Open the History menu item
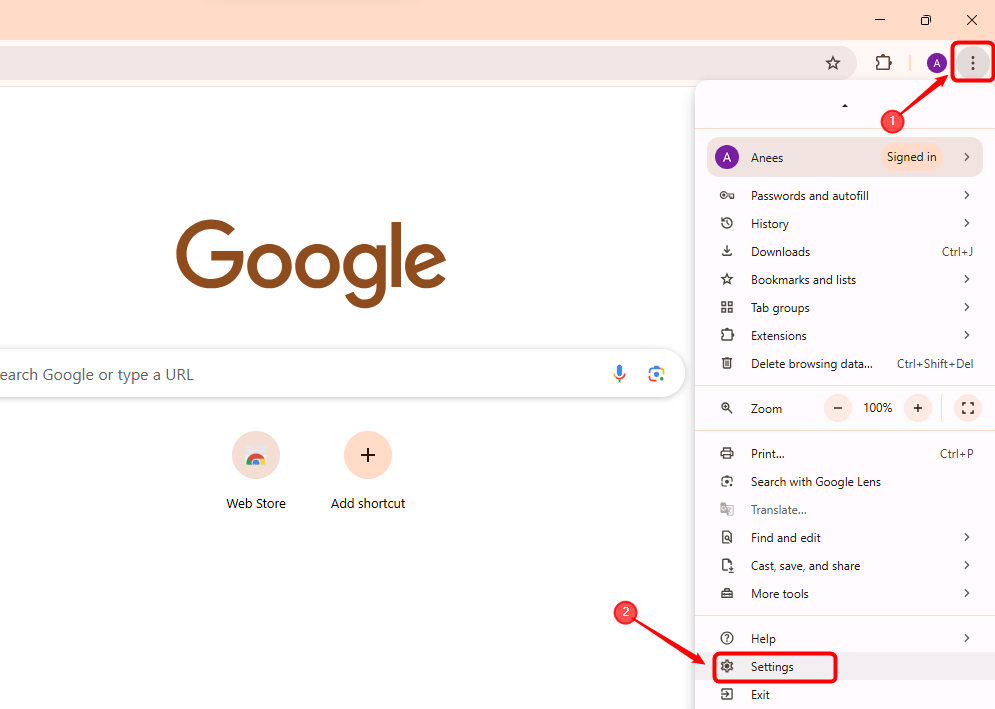This screenshot has width=995, height=709. [x=845, y=223]
